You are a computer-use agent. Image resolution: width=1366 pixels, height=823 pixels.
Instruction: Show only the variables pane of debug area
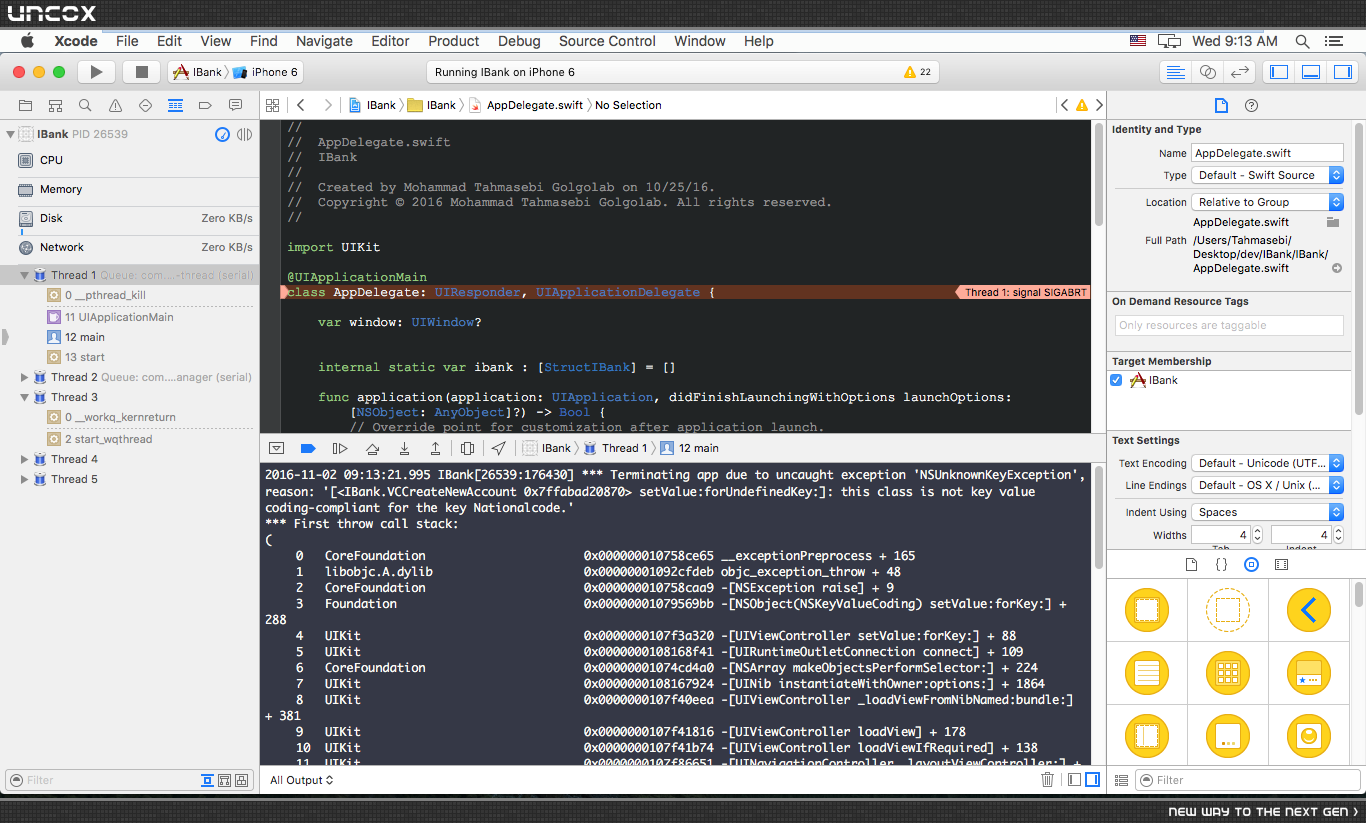coord(1074,780)
